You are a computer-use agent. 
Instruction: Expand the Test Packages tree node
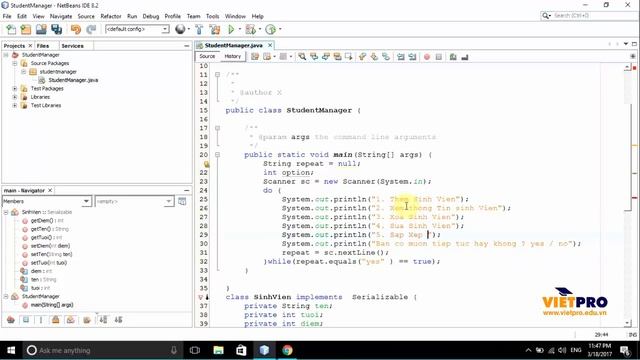click(15, 89)
